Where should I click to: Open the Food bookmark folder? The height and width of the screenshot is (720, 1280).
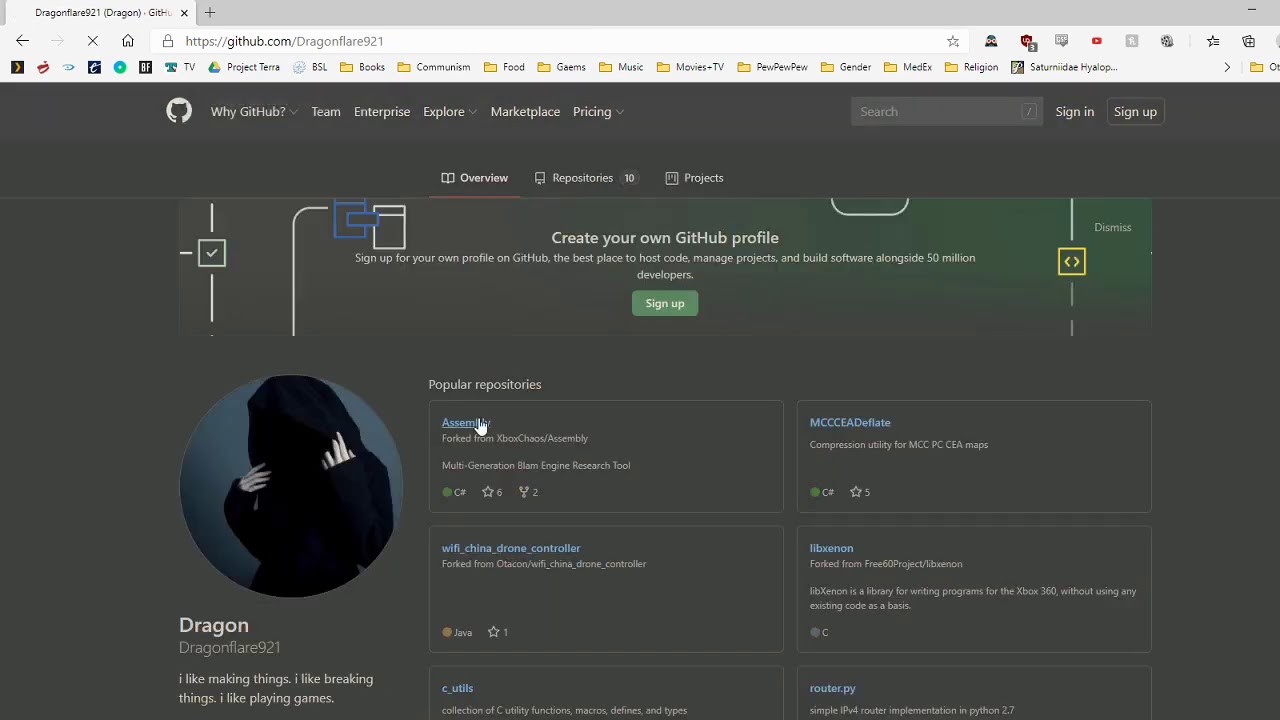tap(504, 67)
